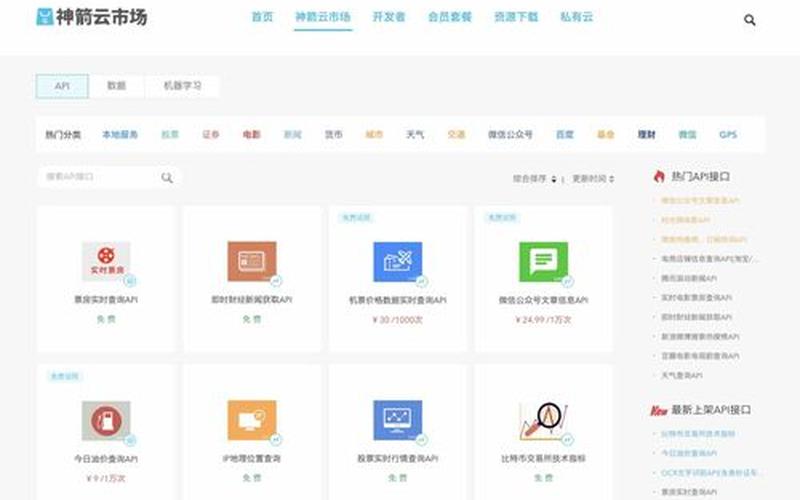
Task: Open 微信公众号文章信息API card title
Action: 543,300
